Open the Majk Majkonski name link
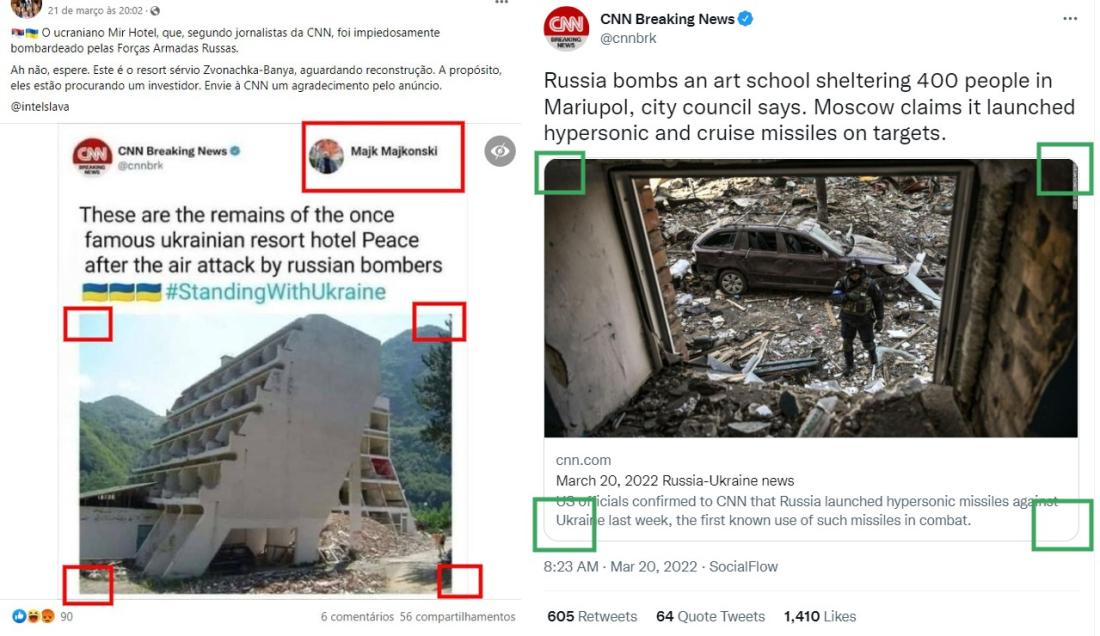 point(394,151)
